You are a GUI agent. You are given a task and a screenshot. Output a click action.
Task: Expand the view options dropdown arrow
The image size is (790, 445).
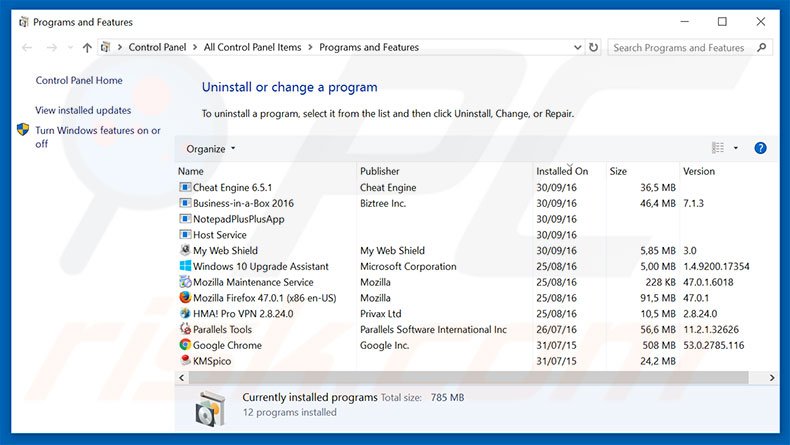[736, 148]
